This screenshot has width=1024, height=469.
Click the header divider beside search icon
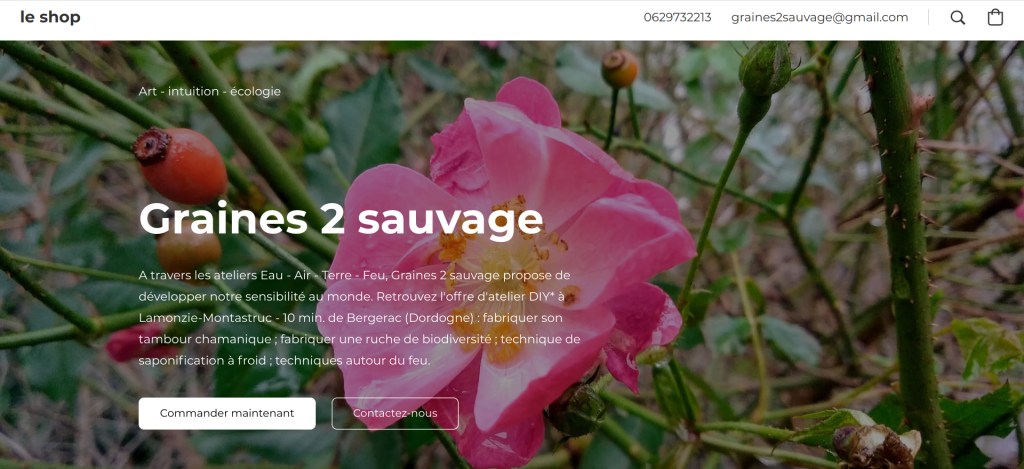coord(928,18)
